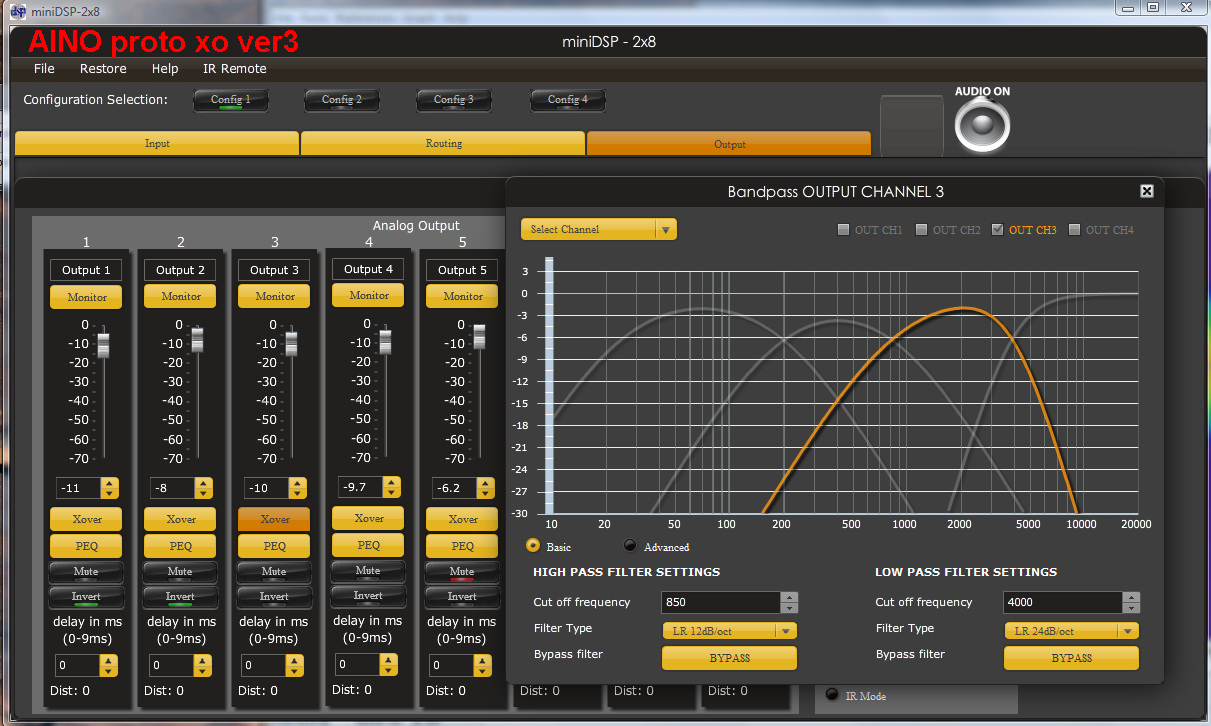Bypass the low pass filter
This screenshot has width=1211, height=726.
pos(1072,658)
